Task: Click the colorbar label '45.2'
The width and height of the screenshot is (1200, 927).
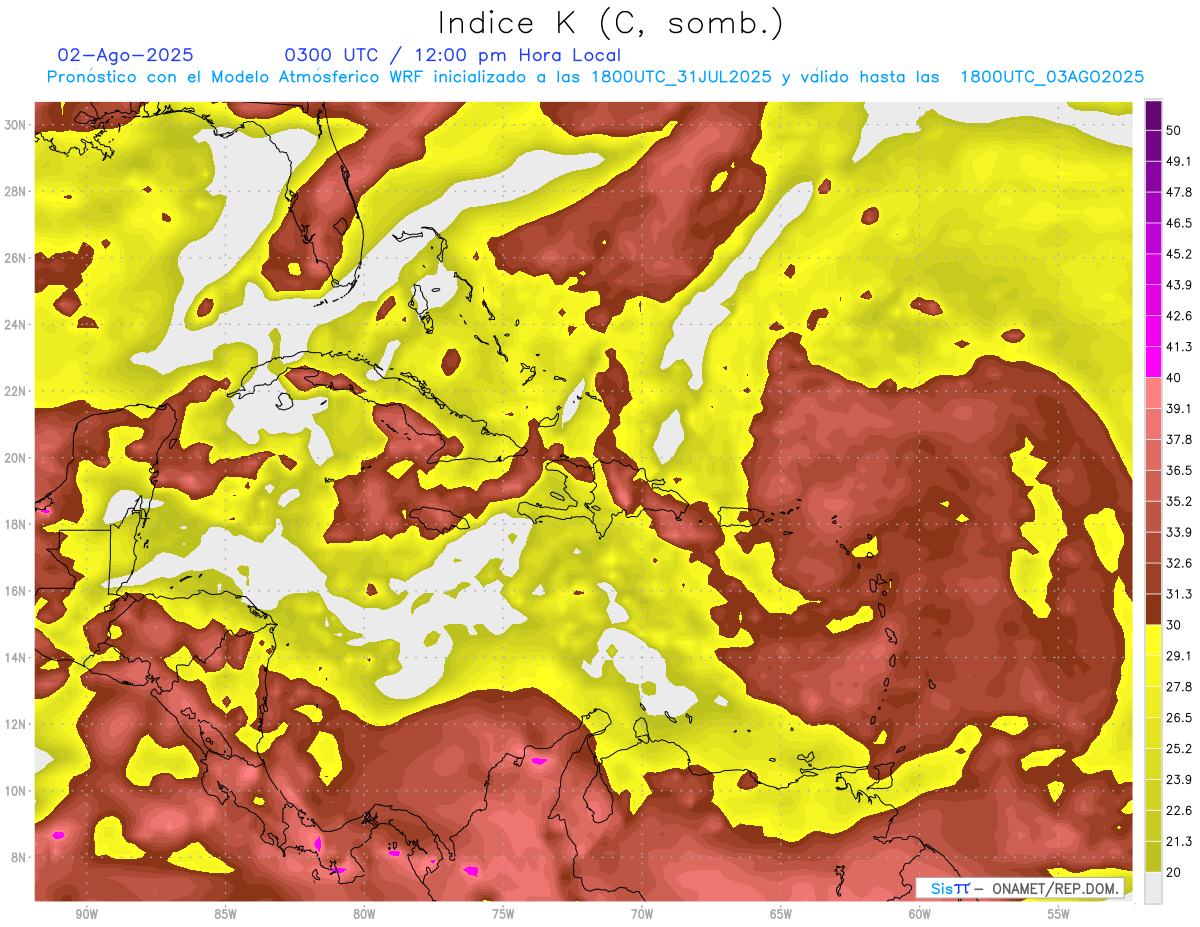Action: coord(1178,254)
